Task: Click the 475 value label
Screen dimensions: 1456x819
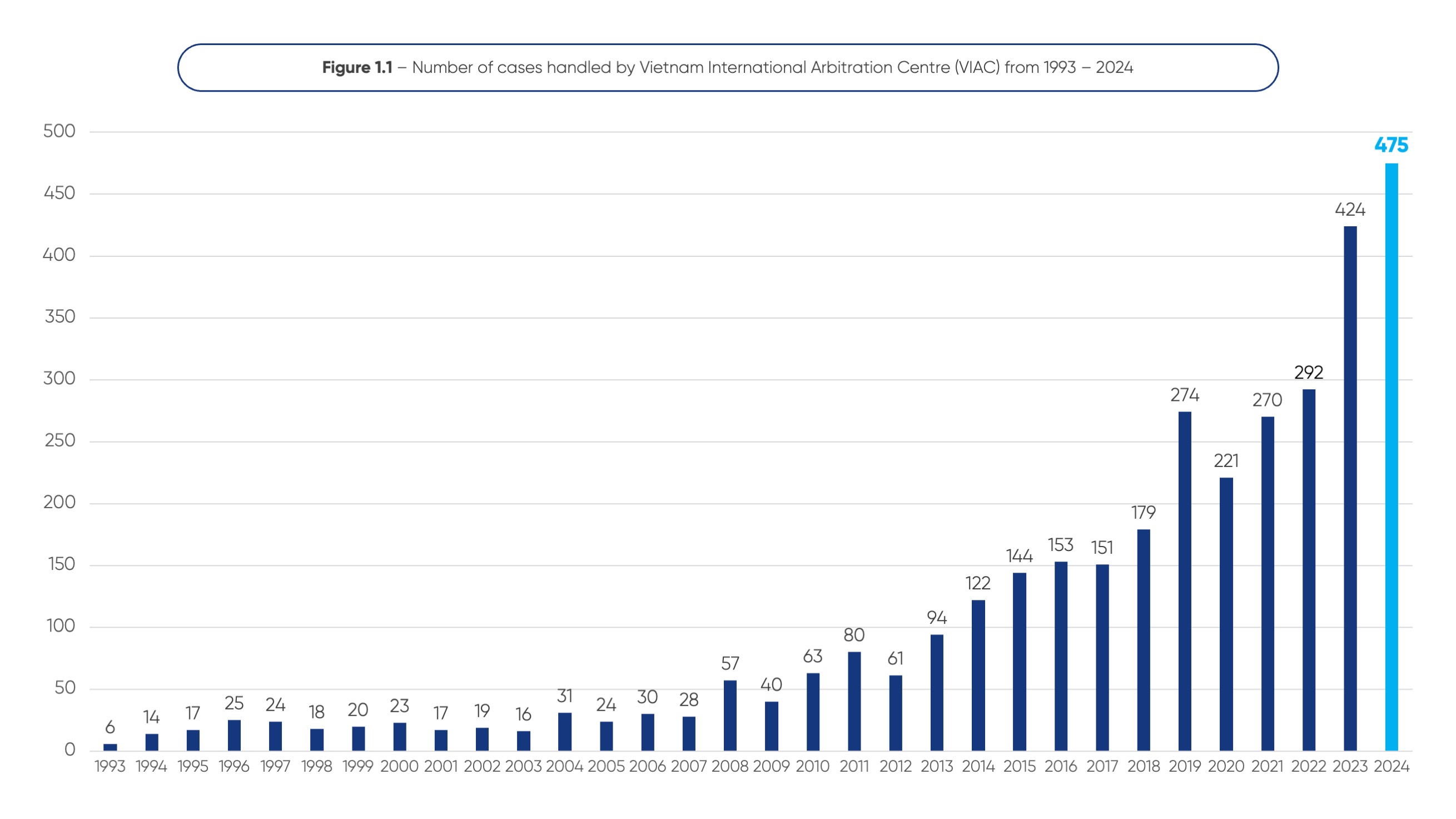Action: coord(1391,145)
